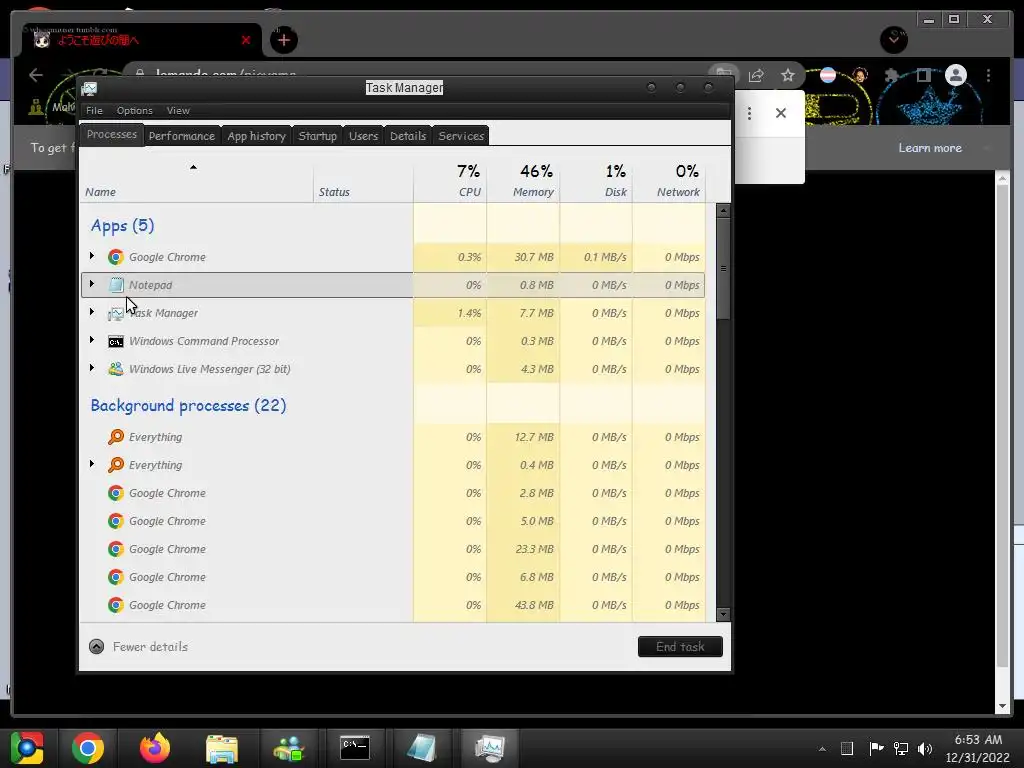1024x768 pixels.
Task: Open Chrome extensions puzzle icon
Action: [x=891, y=76]
